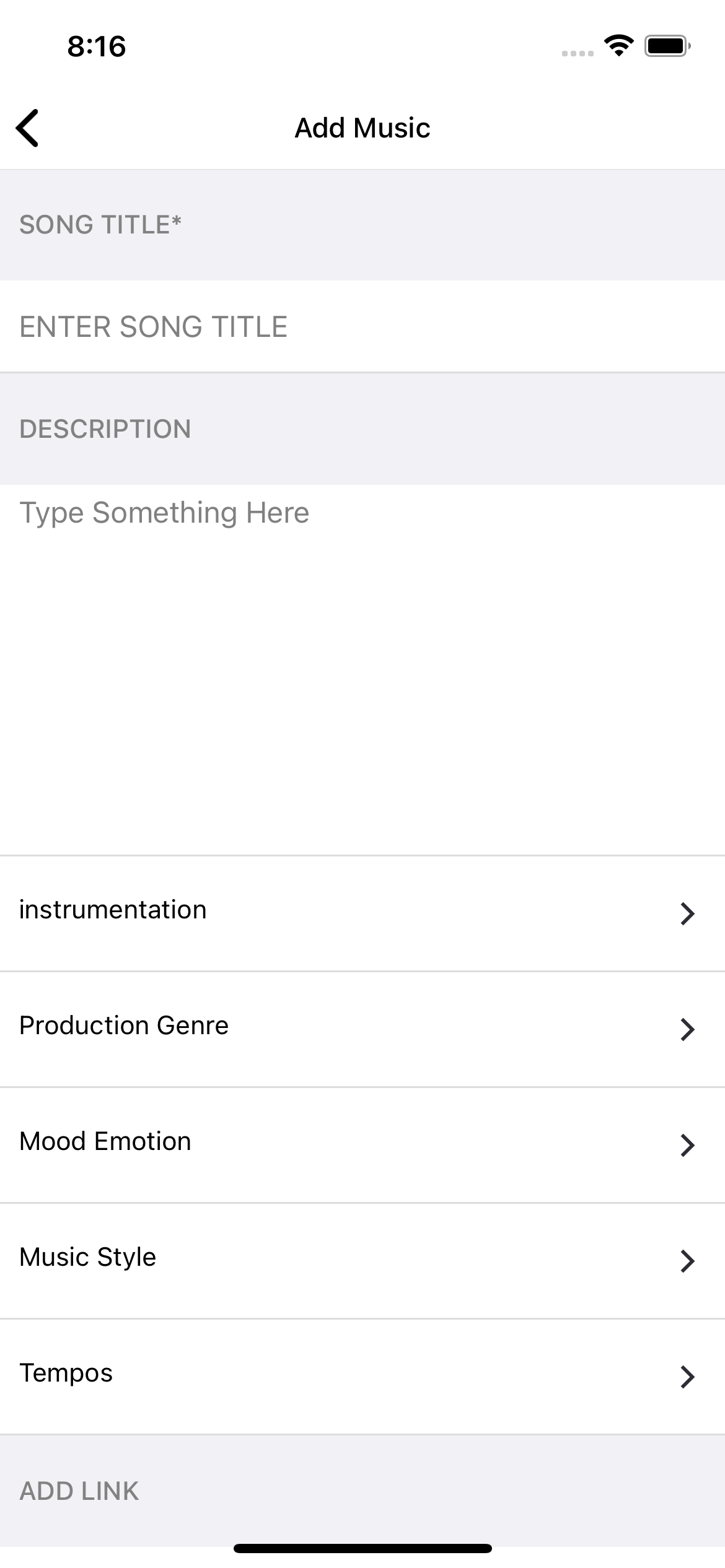Tap the ADD LINK section header
725x1568 pixels.
[x=79, y=1491]
